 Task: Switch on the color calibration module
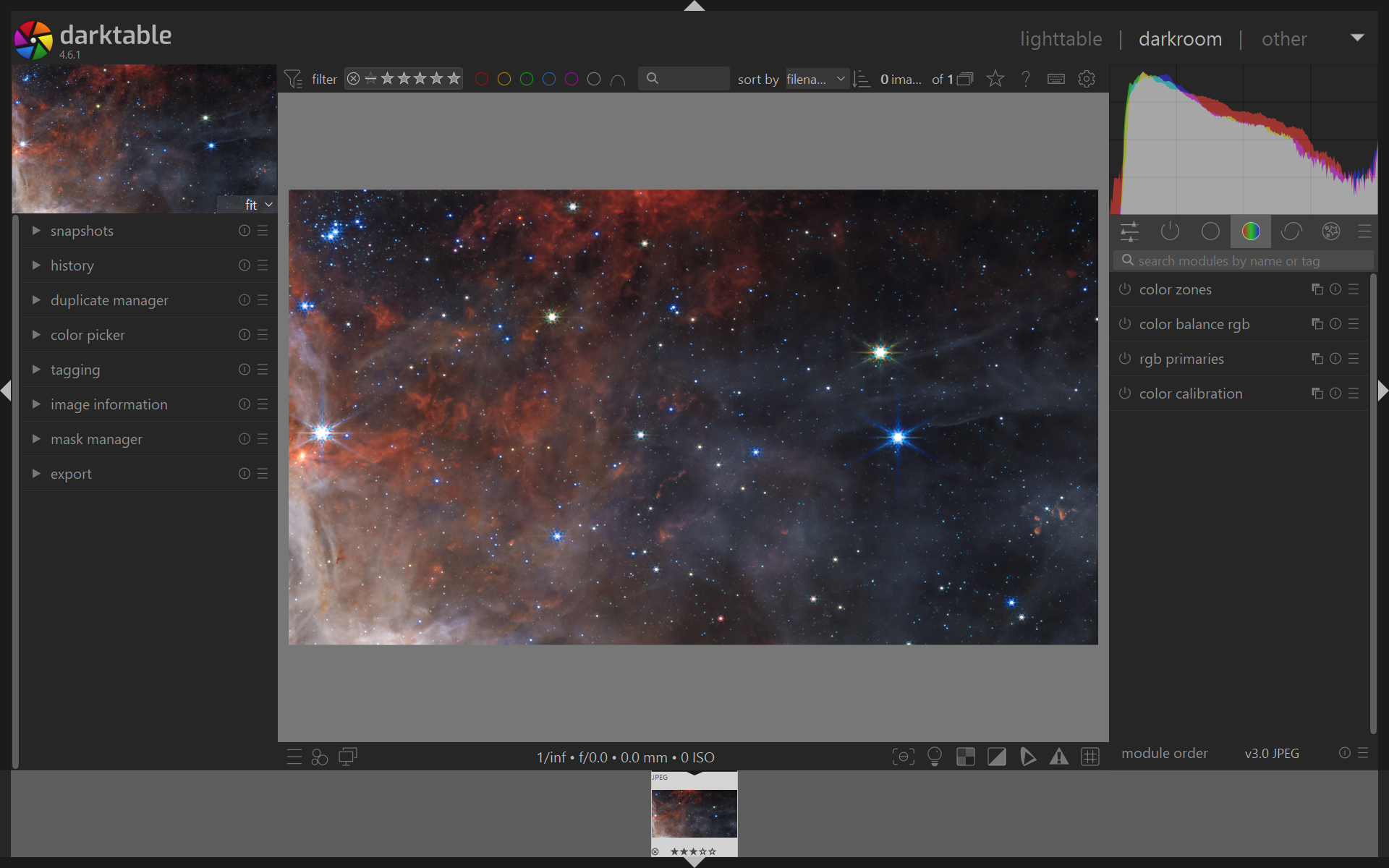point(1125,393)
